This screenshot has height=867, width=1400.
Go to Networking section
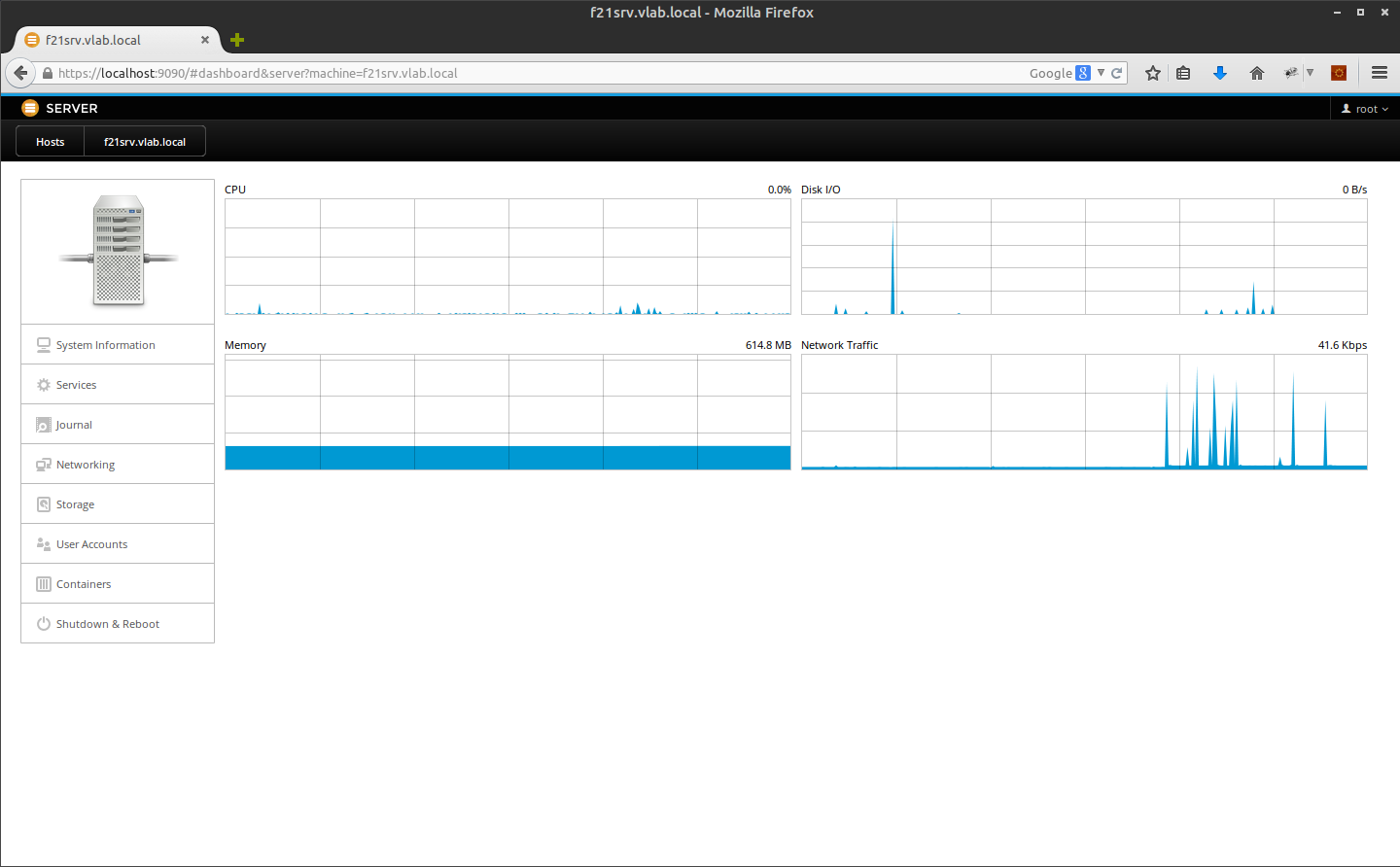click(86, 465)
